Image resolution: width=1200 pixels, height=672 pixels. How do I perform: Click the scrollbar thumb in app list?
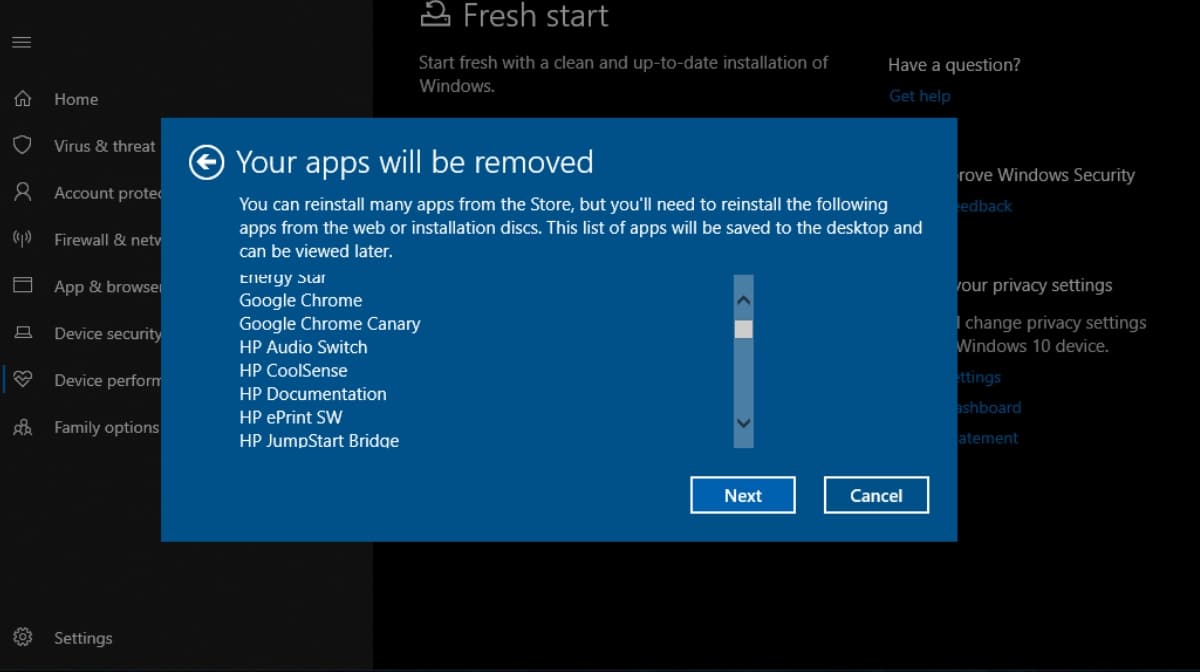click(743, 328)
